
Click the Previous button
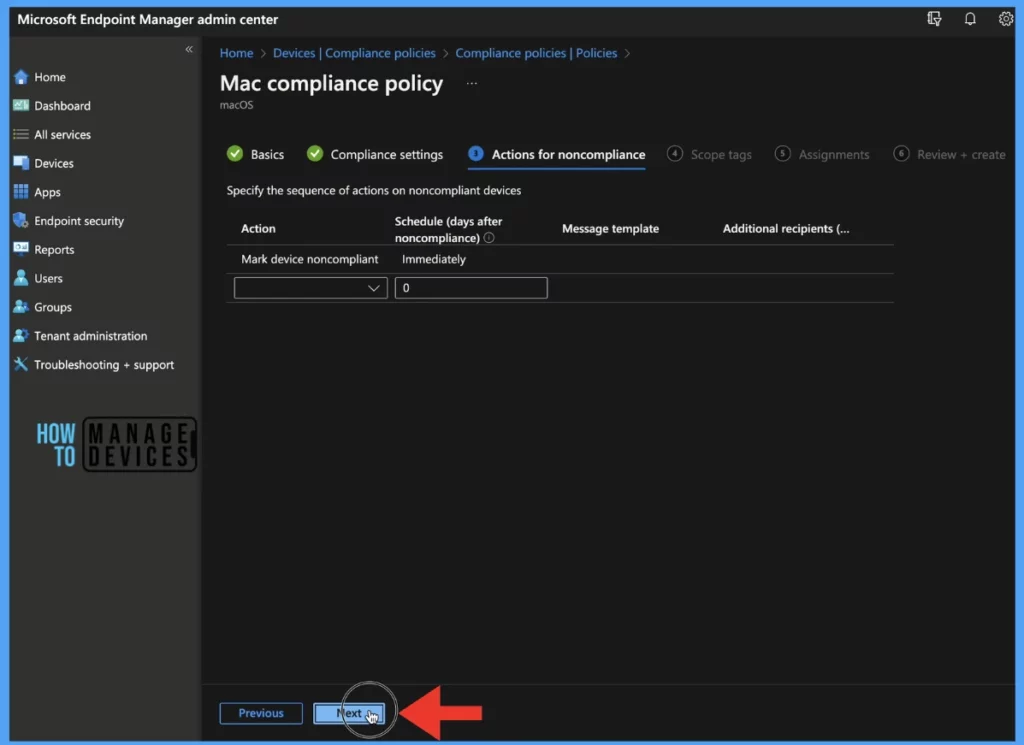(261, 713)
